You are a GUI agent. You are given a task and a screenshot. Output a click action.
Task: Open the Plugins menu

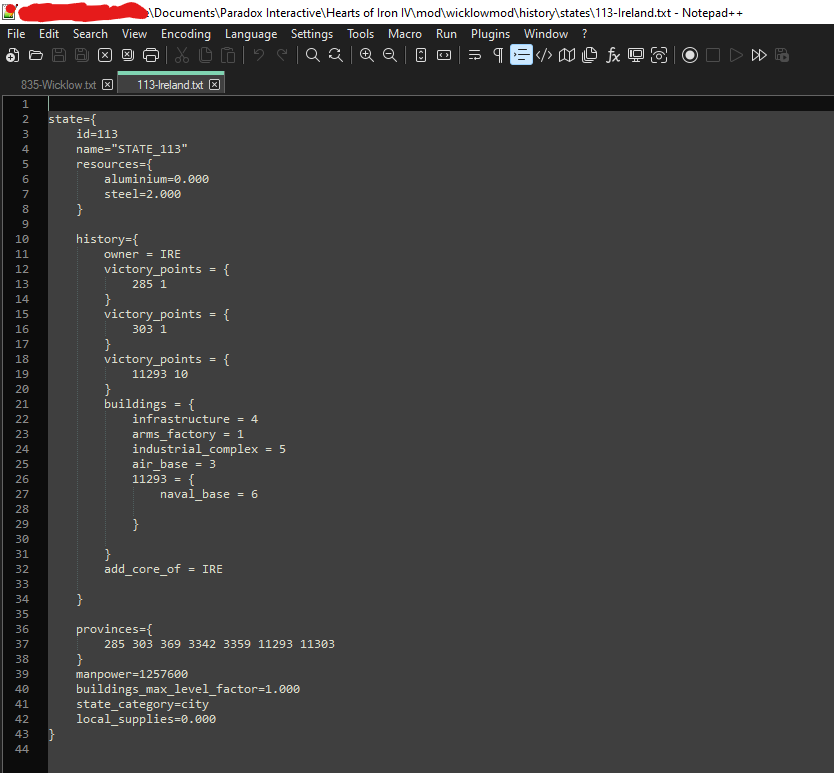tap(490, 33)
